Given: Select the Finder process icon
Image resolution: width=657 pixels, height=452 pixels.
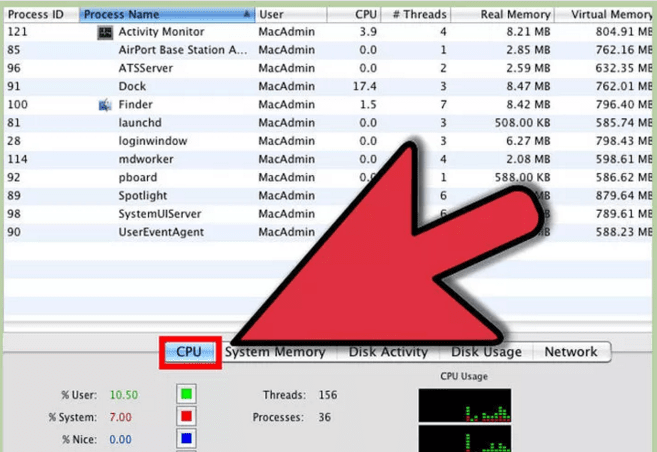Looking at the screenshot, I should point(105,105).
